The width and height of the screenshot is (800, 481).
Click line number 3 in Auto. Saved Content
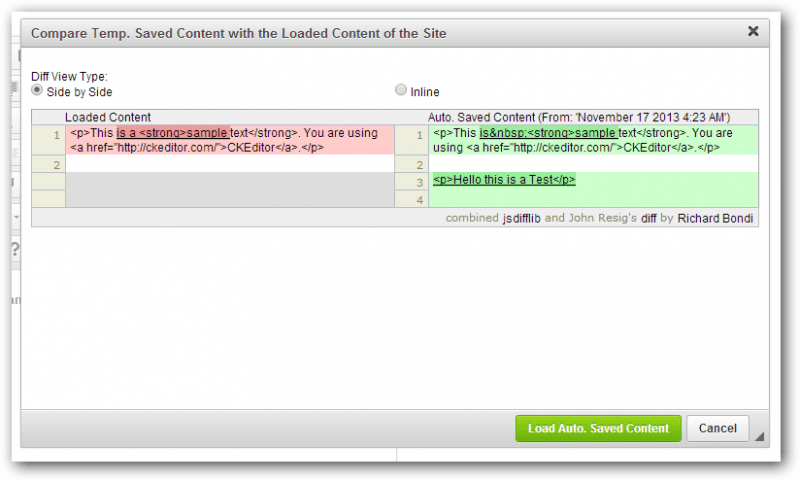pos(420,181)
